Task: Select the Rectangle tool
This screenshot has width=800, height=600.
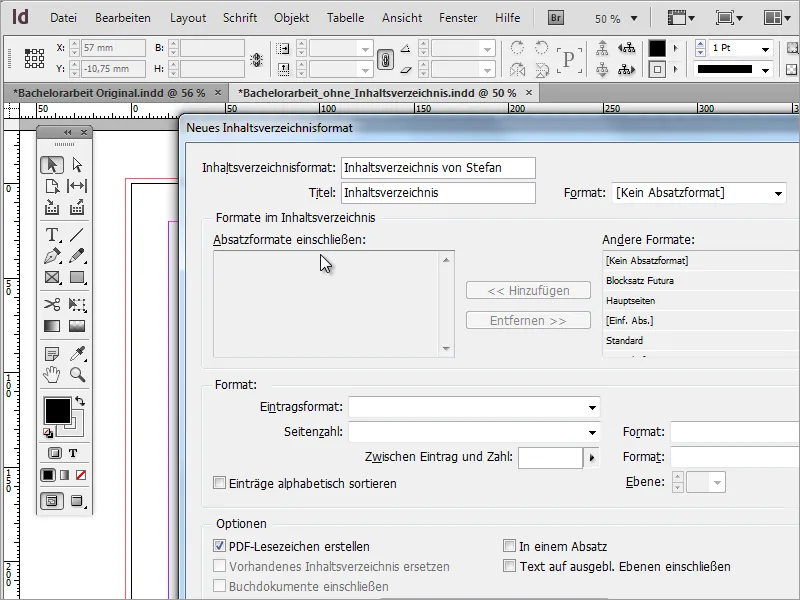Action: pos(77,278)
